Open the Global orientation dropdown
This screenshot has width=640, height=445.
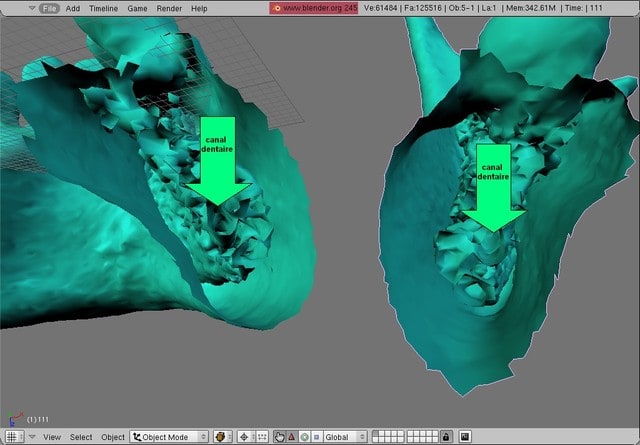(345, 437)
